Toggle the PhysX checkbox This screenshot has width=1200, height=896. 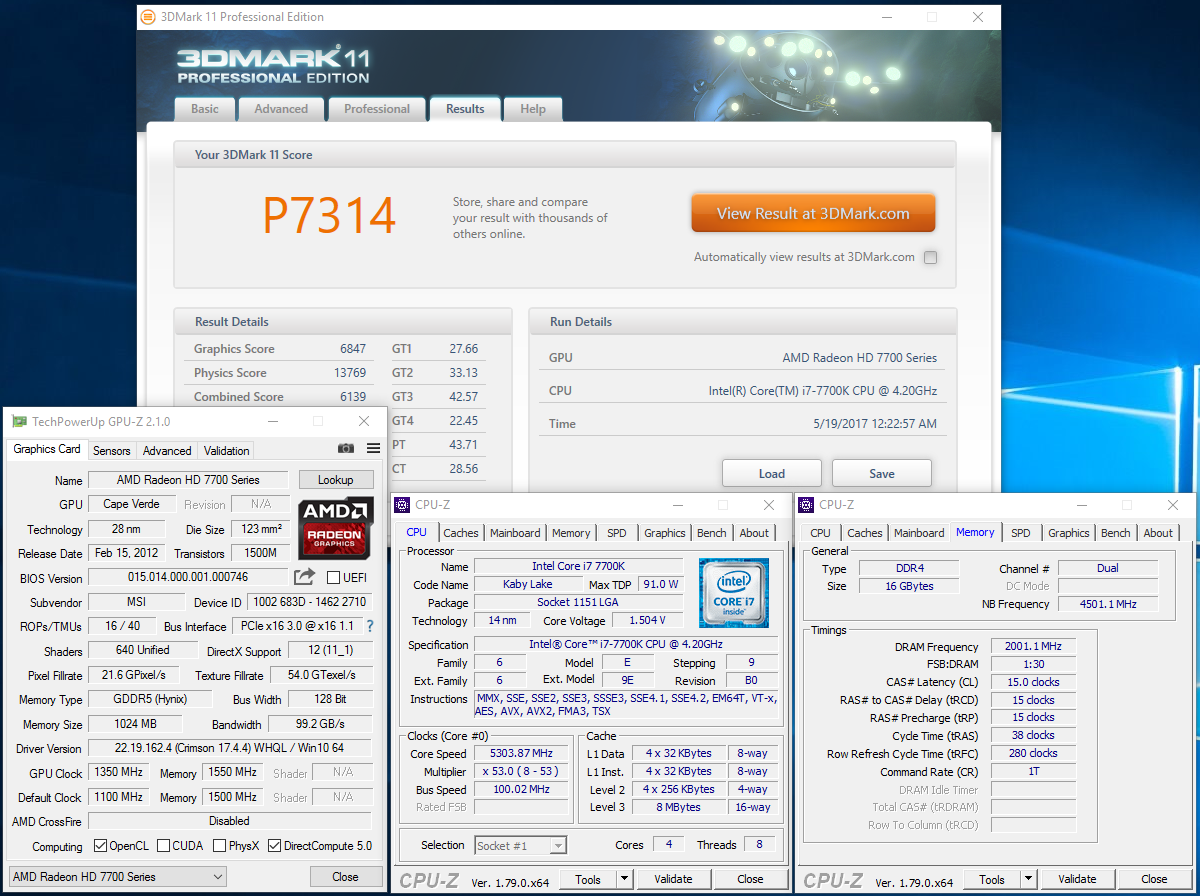tap(219, 846)
